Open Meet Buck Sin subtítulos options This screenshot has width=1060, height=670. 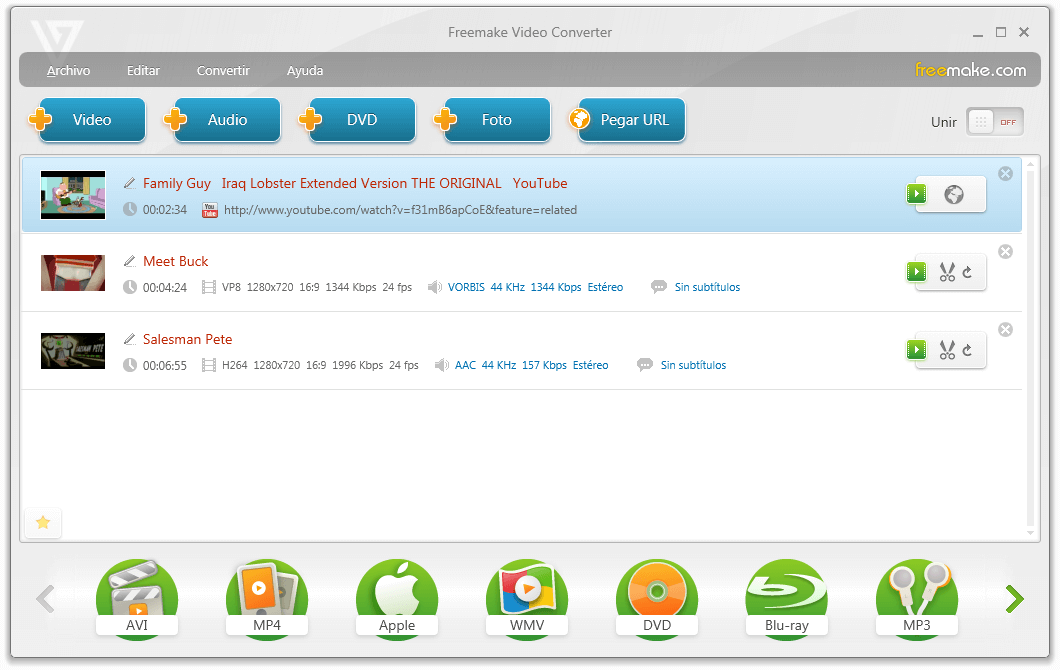pos(707,287)
